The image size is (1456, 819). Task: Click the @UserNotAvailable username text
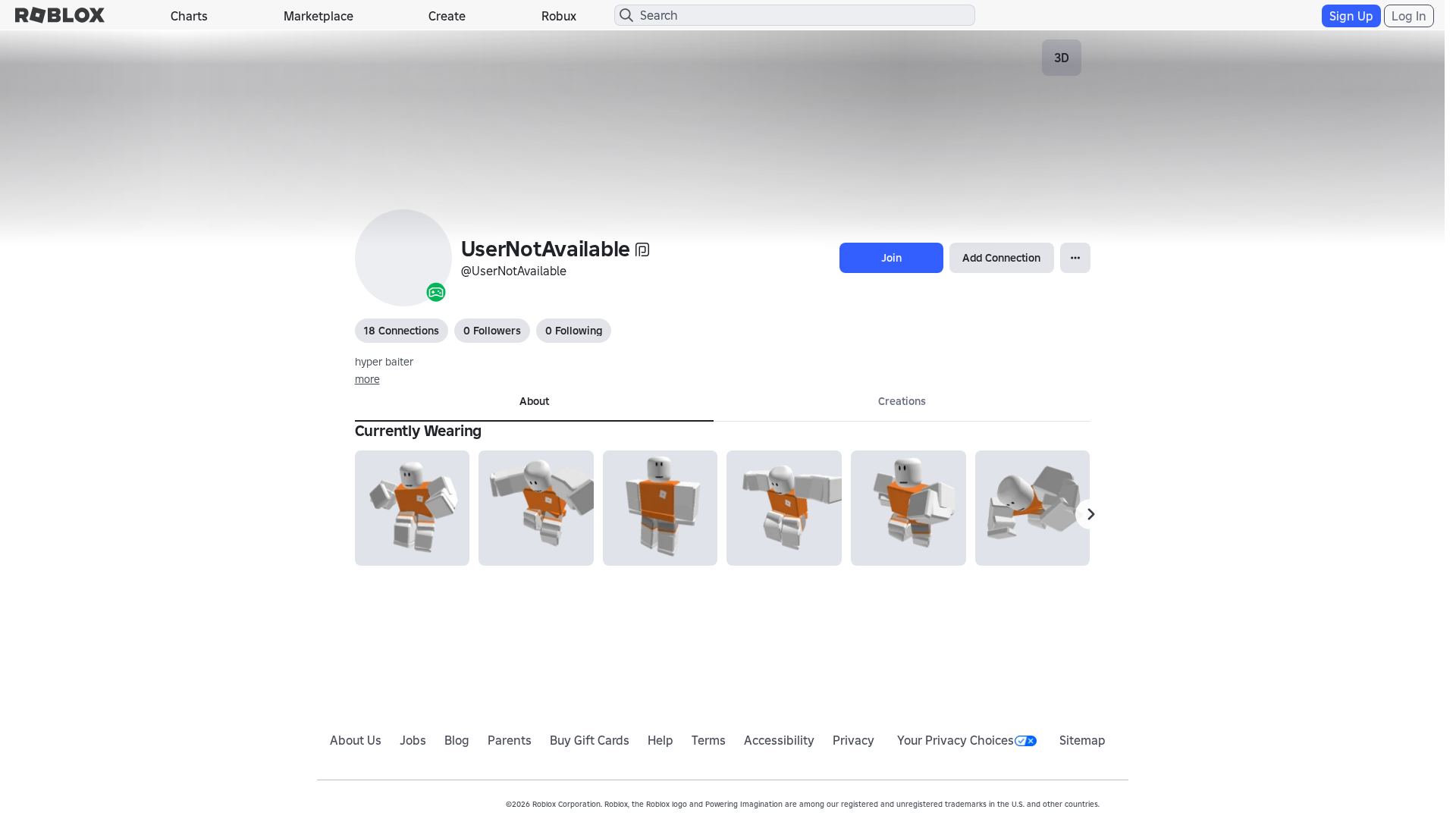[x=513, y=271]
